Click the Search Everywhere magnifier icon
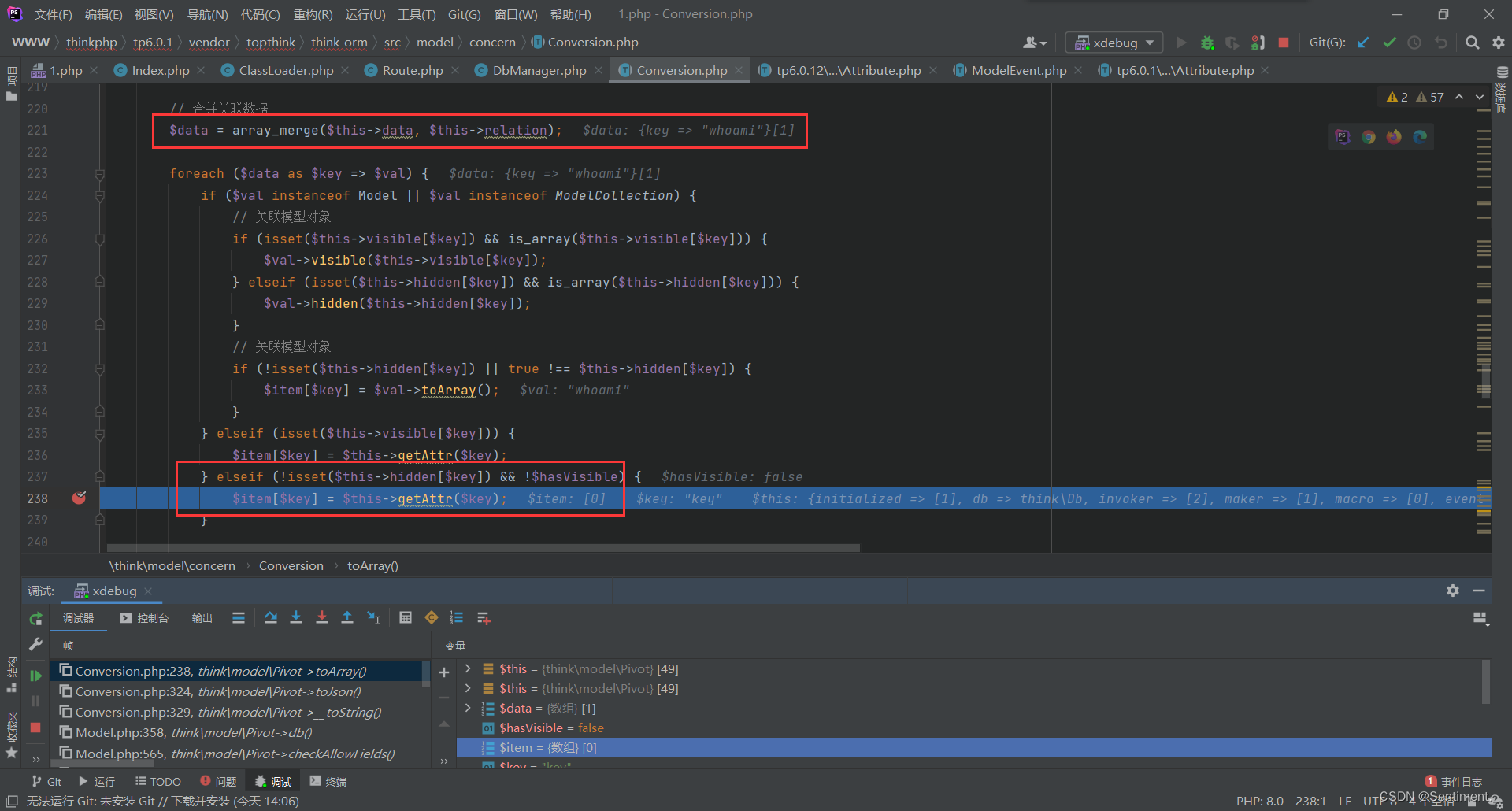This screenshot has height=811, width=1512. [1472, 43]
